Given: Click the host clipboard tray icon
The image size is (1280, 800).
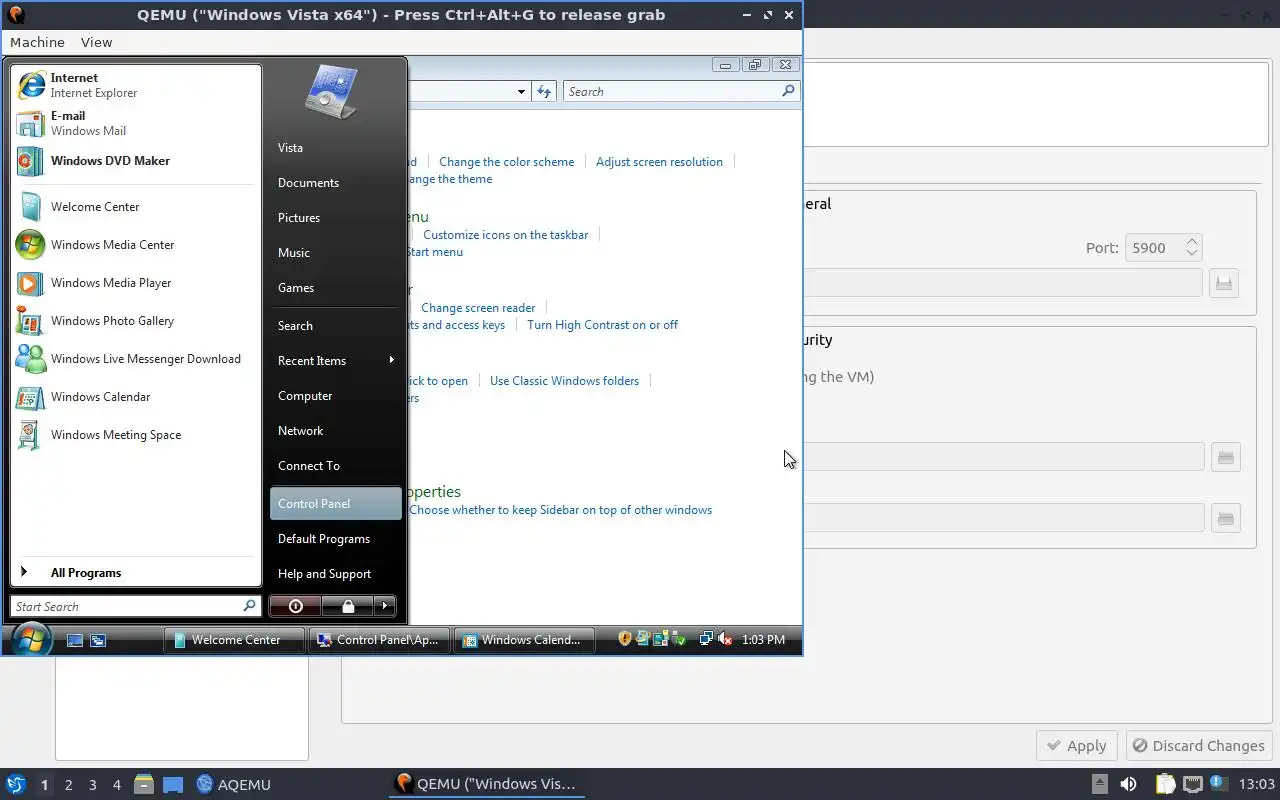Looking at the screenshot, I should coord(1165,784).
